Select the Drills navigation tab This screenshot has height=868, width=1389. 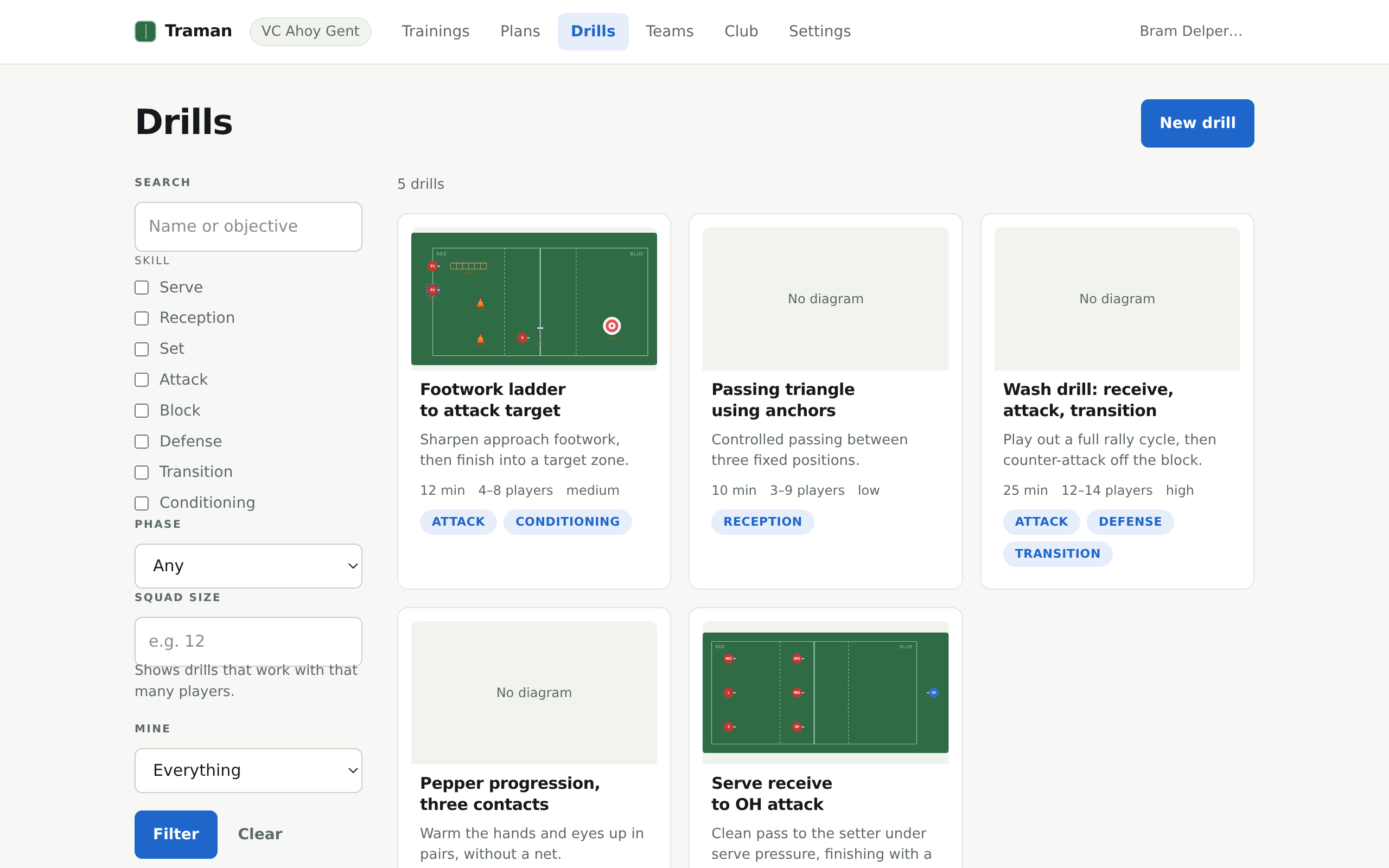tap(593, 31)
